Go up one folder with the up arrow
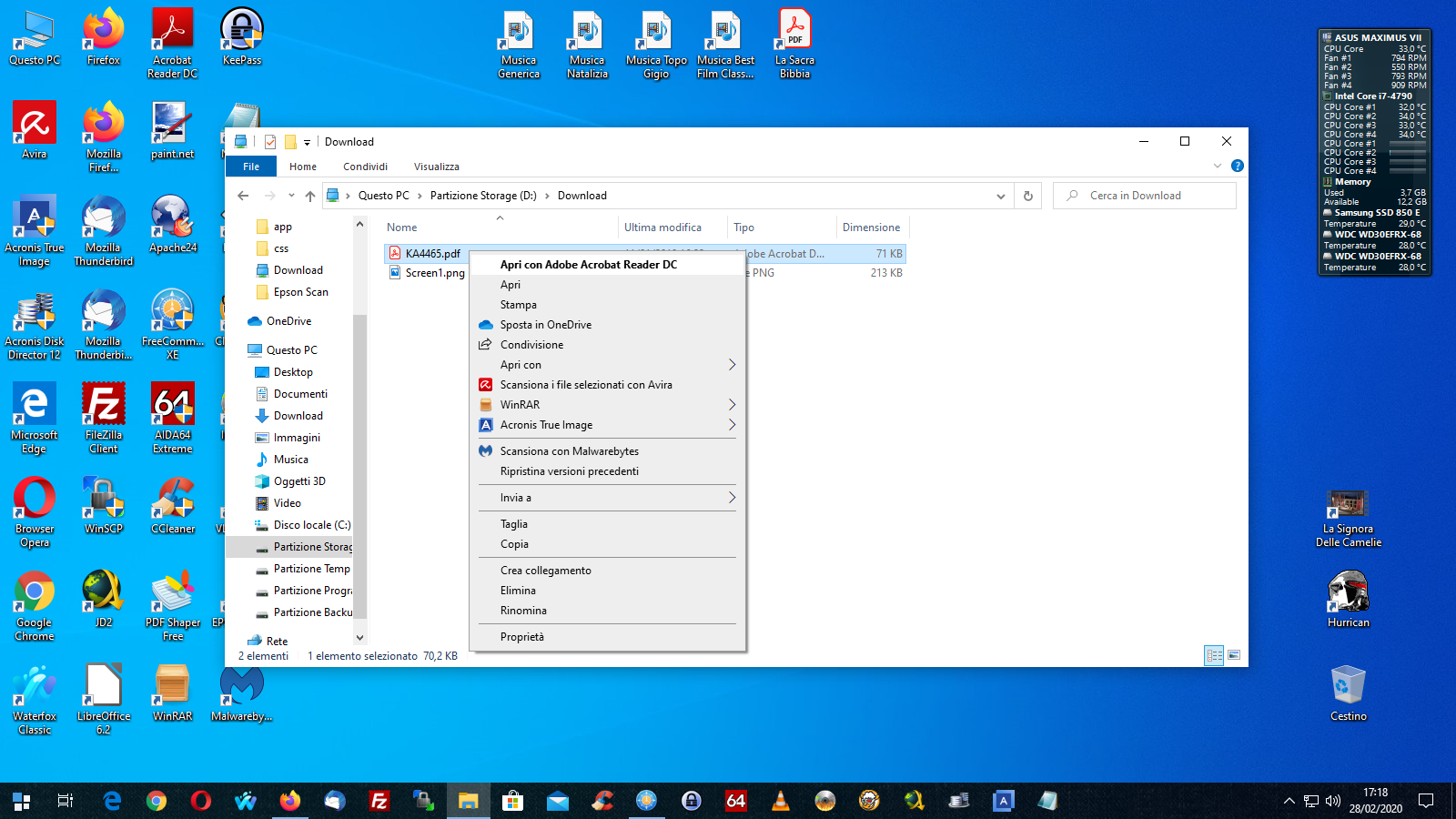The image size is (1456, 819). tap(310, 196)
